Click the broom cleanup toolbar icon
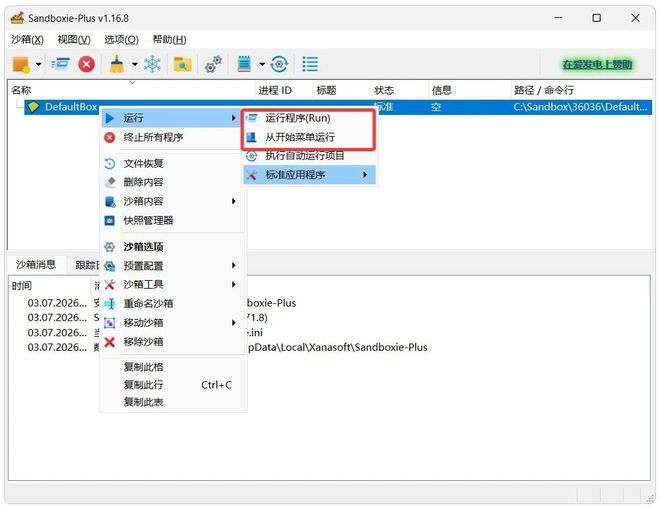The image size is (660, 508). [x=117, y=64]
